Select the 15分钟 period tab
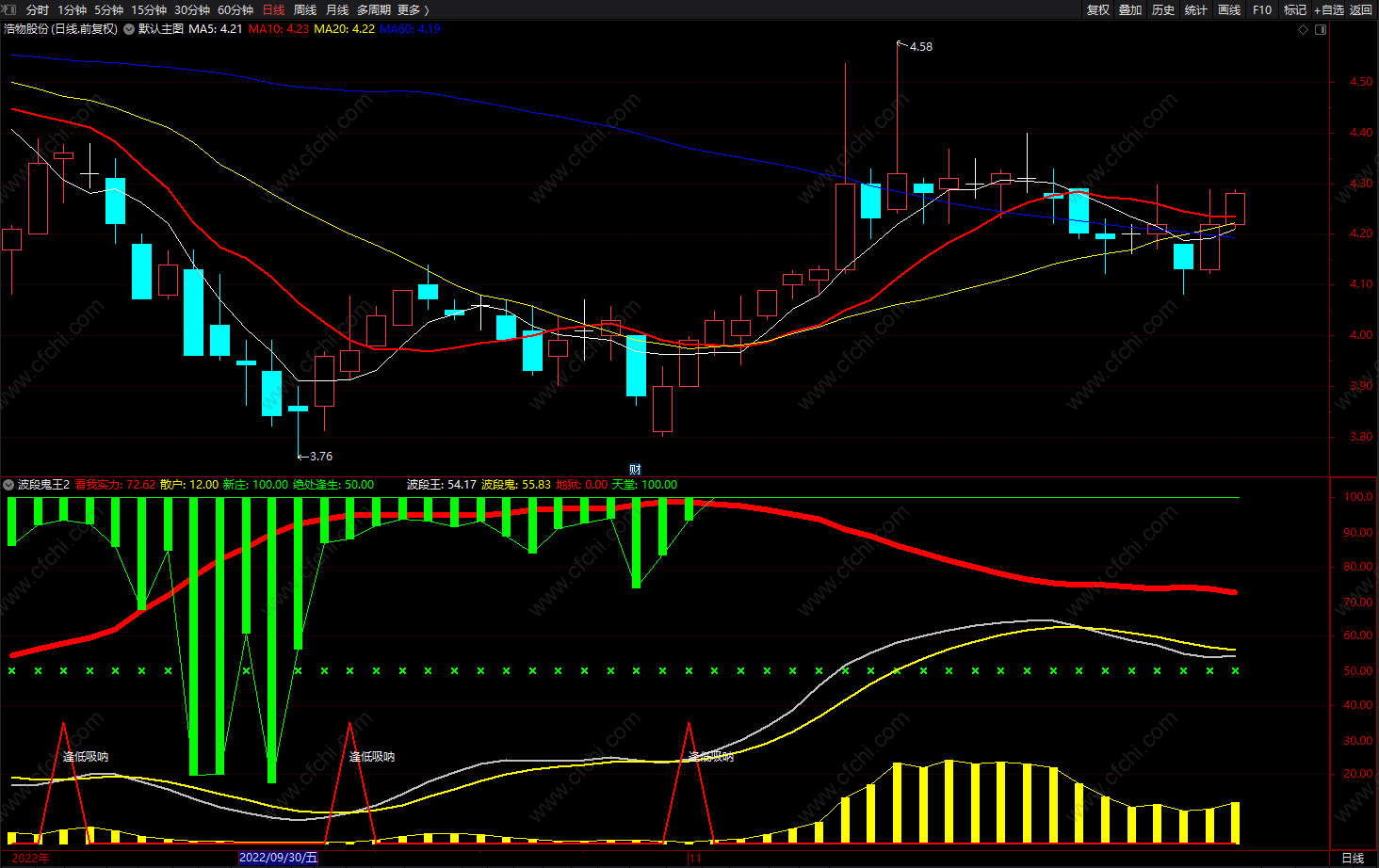This screenshot has height=868, width=1379. (149, 9)
